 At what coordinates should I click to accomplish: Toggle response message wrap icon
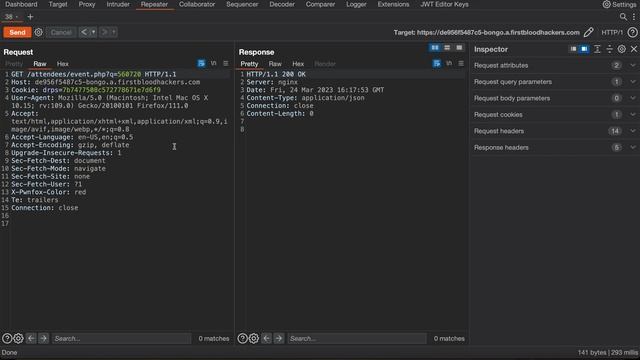pyautogui.click(x=437, y=64)
